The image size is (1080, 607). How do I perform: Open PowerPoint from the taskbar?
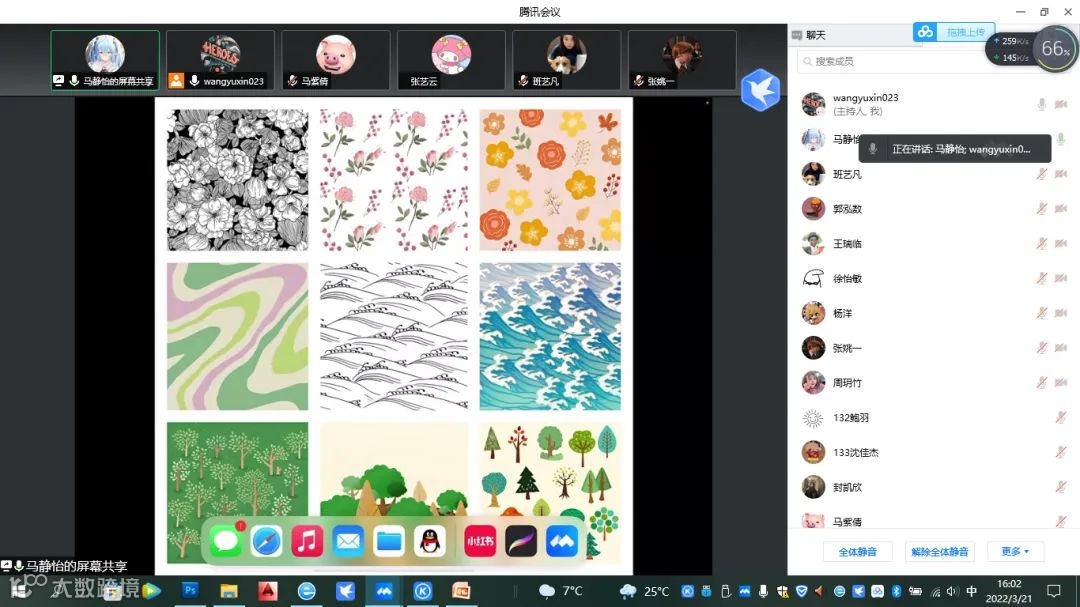tap(461, 590)
